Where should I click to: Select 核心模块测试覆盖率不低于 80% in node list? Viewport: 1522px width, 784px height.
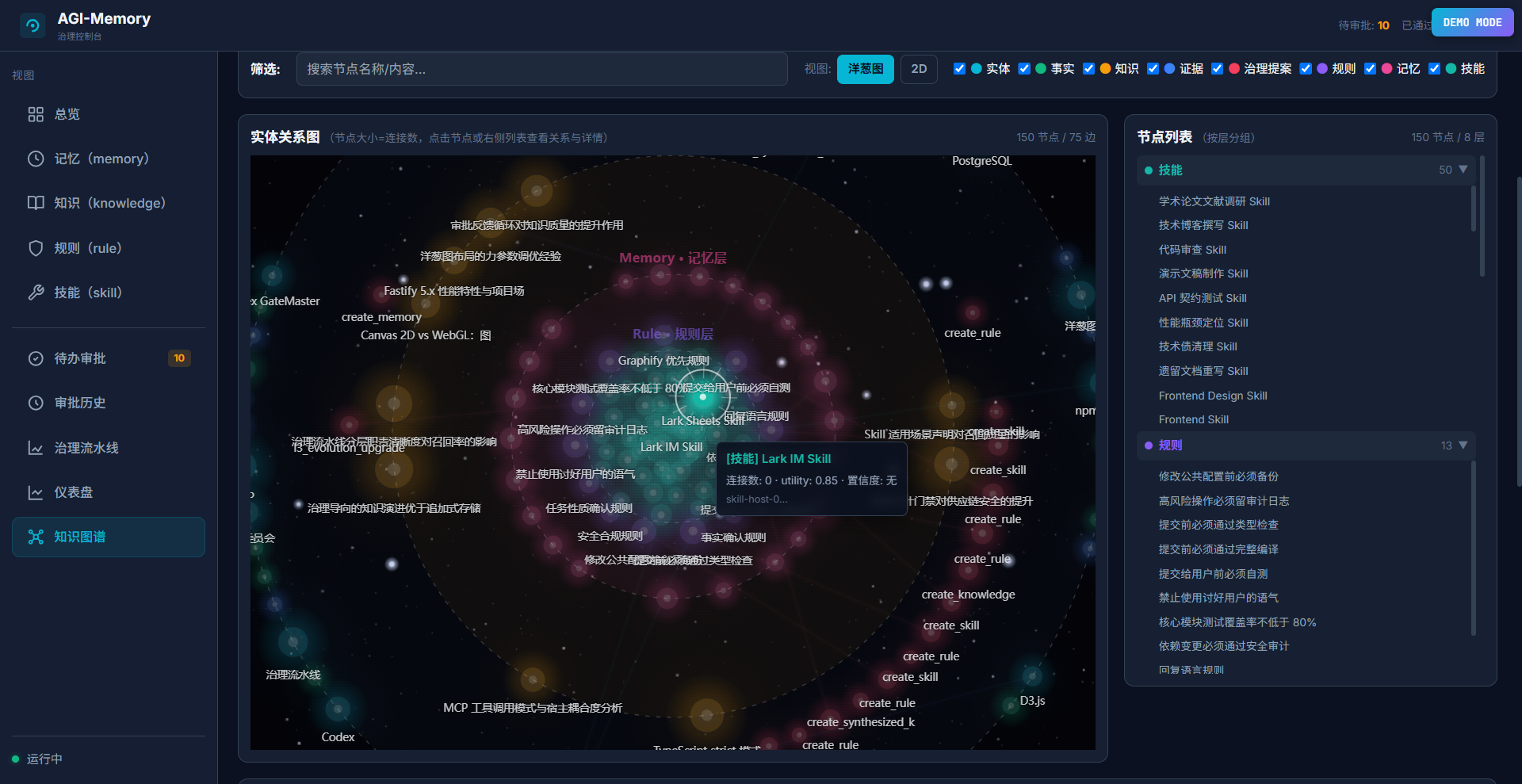[1237, 622]
